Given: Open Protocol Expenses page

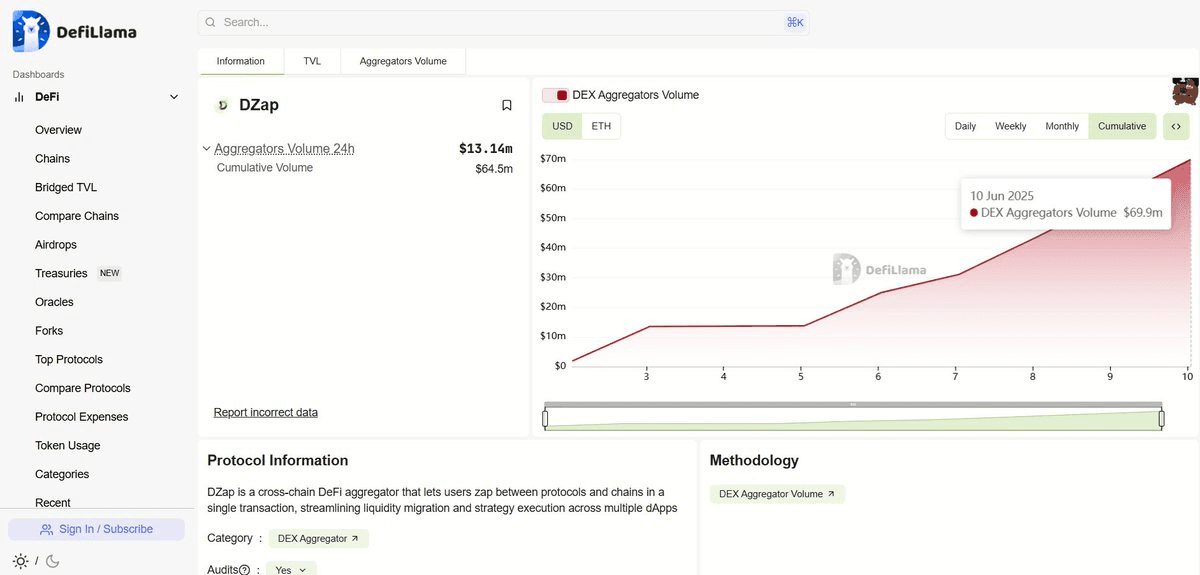Looking at the screenshot, I should tap(82, 417).
